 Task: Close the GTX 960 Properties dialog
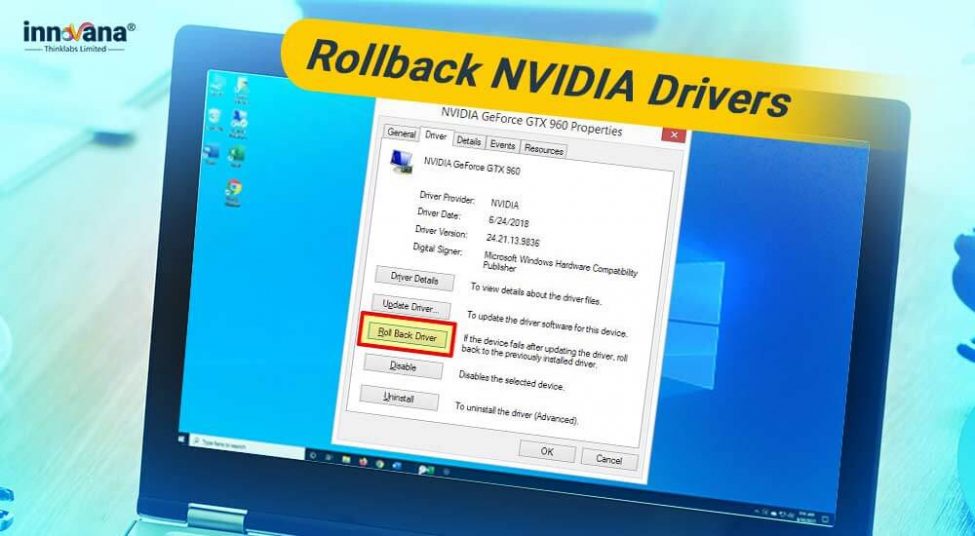673,135
